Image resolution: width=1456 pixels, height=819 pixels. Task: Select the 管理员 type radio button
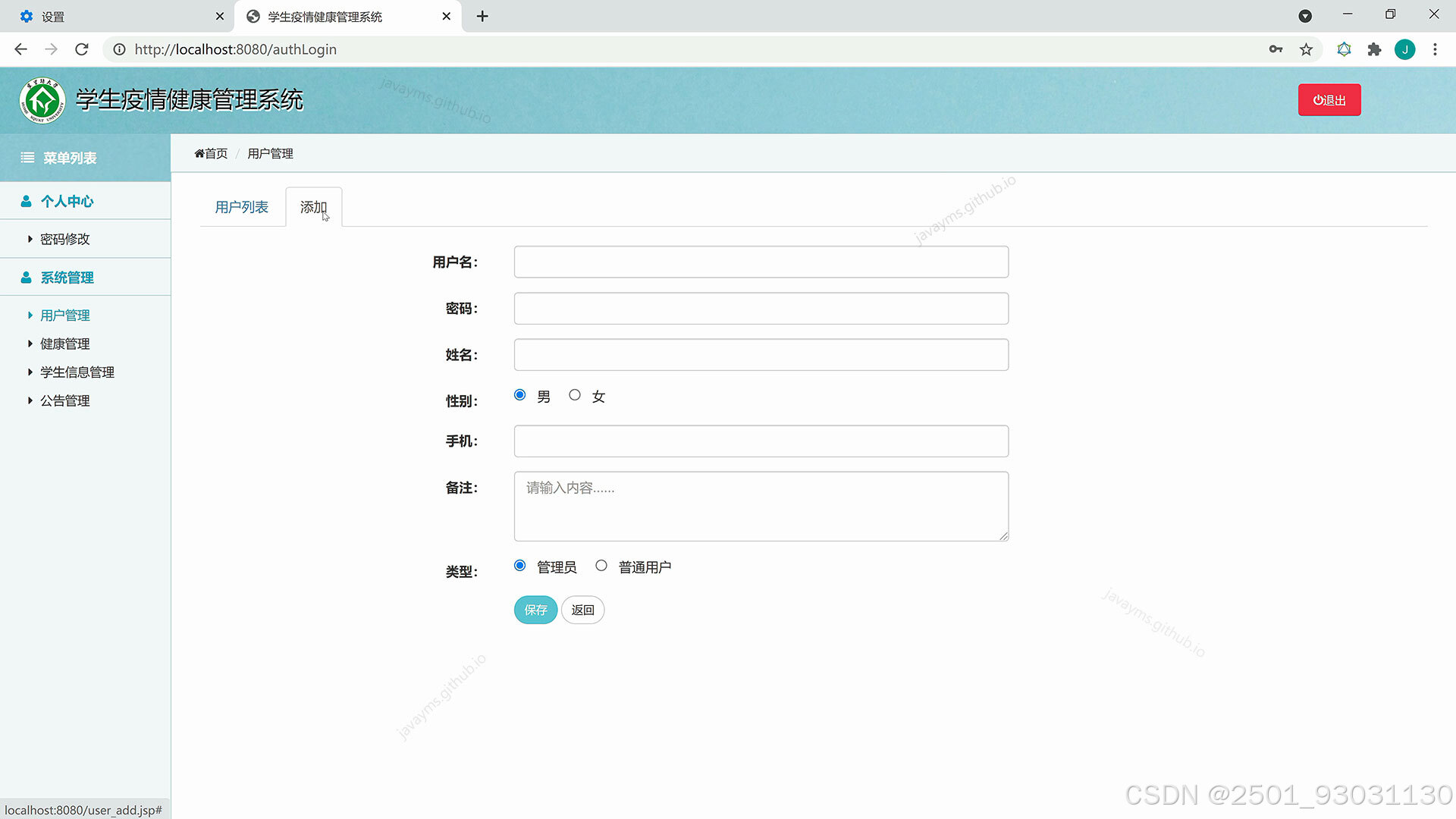coord(519,566)
